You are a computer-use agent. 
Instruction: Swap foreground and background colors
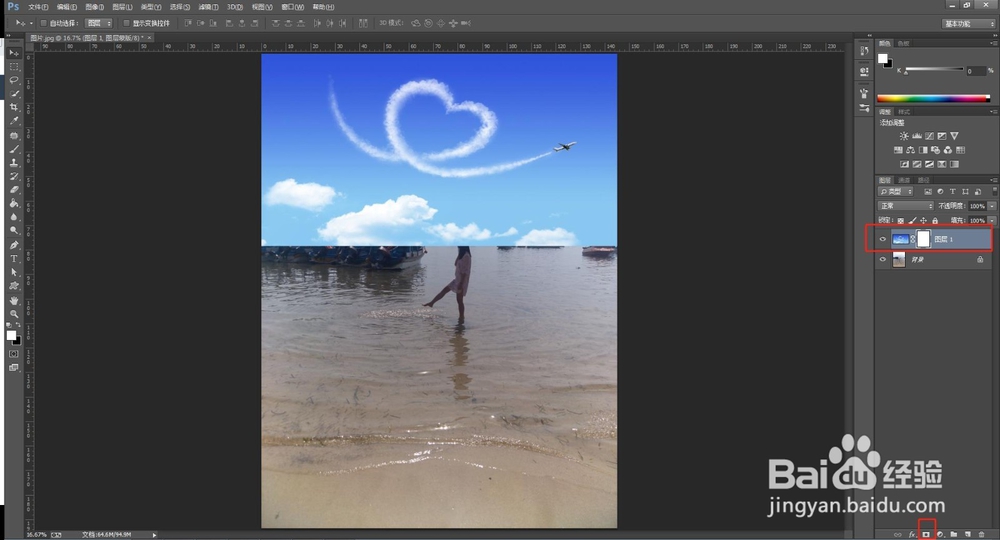[x=18, y=325]
